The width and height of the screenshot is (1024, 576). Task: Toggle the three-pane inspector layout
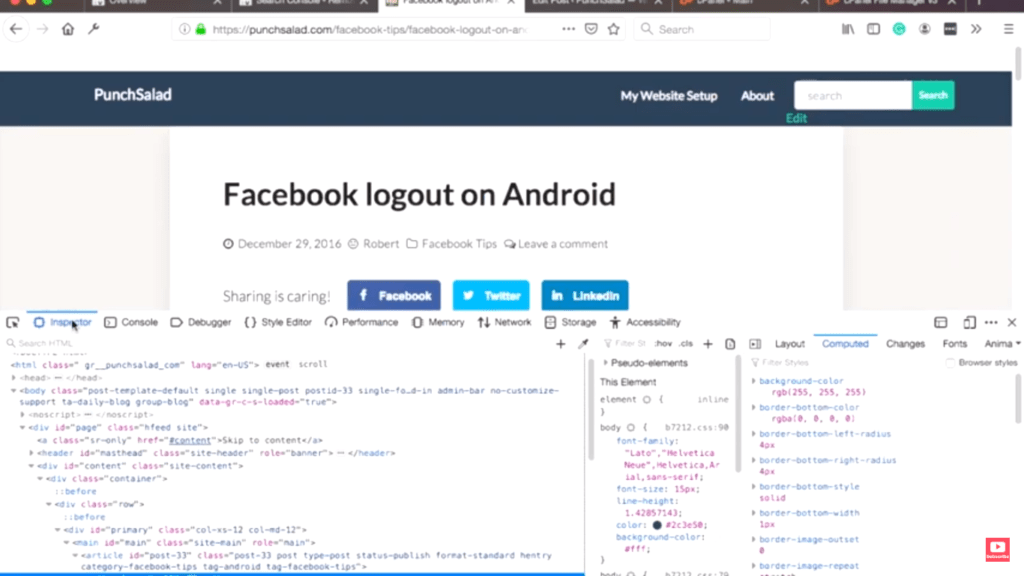[x=755, y=344]
